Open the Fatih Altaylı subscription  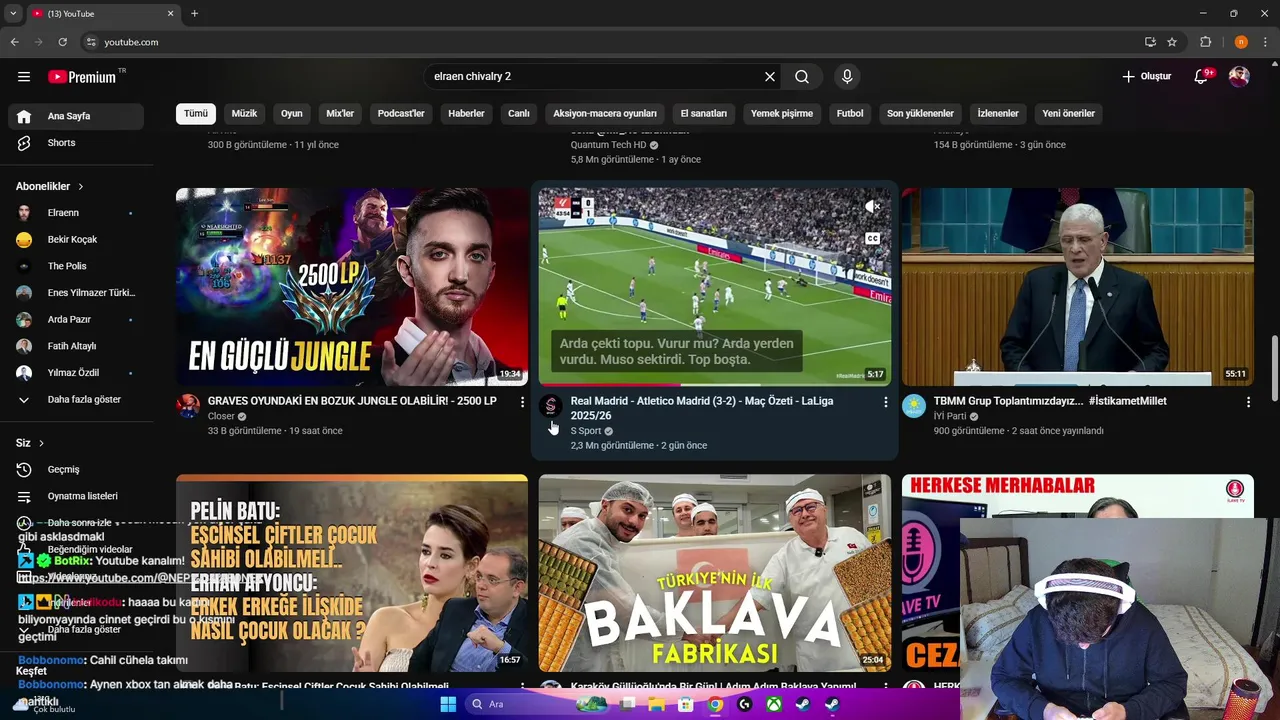[76, 346]
